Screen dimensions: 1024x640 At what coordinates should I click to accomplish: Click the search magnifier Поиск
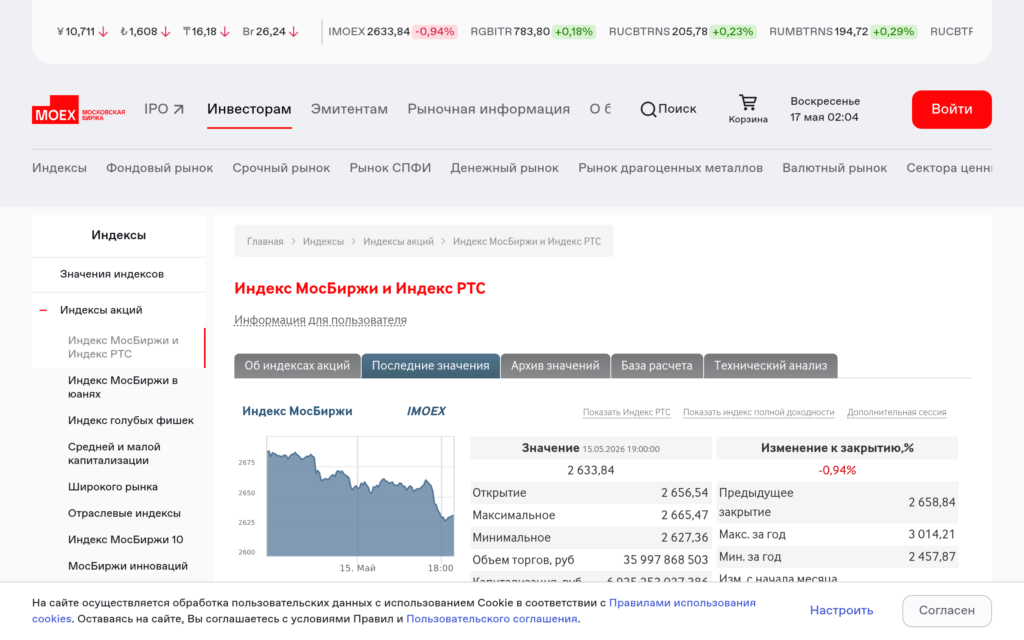668,109
